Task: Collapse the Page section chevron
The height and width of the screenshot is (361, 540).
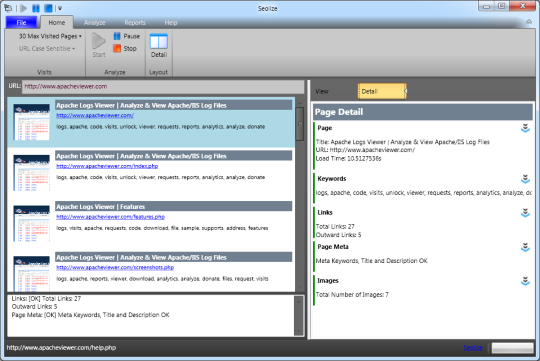Action: 525,128
